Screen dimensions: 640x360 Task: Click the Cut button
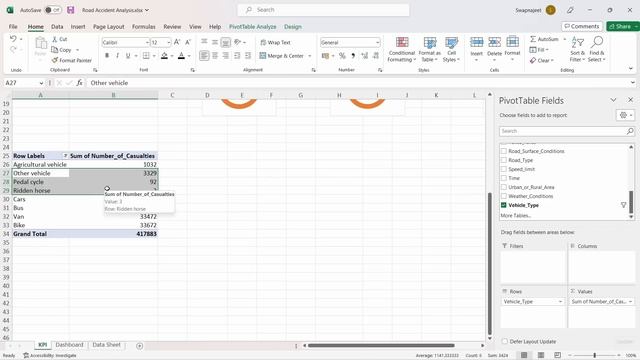[60, 39]
